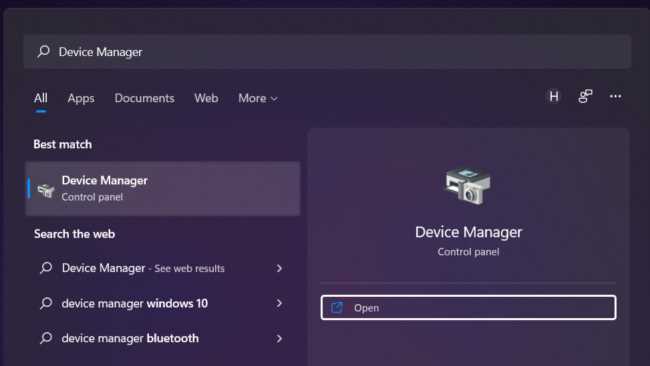The image size is (650, 366).
Task: Click magnifier icon beside 'device manager bluetooth'
Action: click(46, 338)
